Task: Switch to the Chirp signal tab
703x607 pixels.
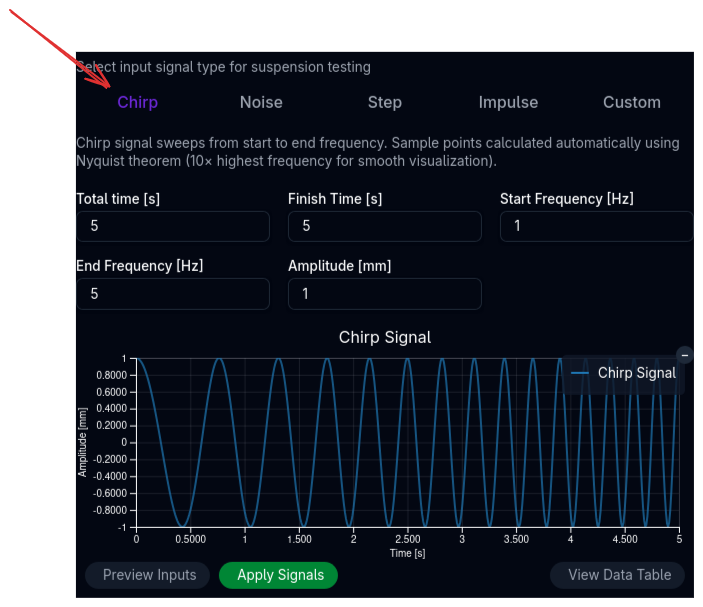Action: [137, 102]
